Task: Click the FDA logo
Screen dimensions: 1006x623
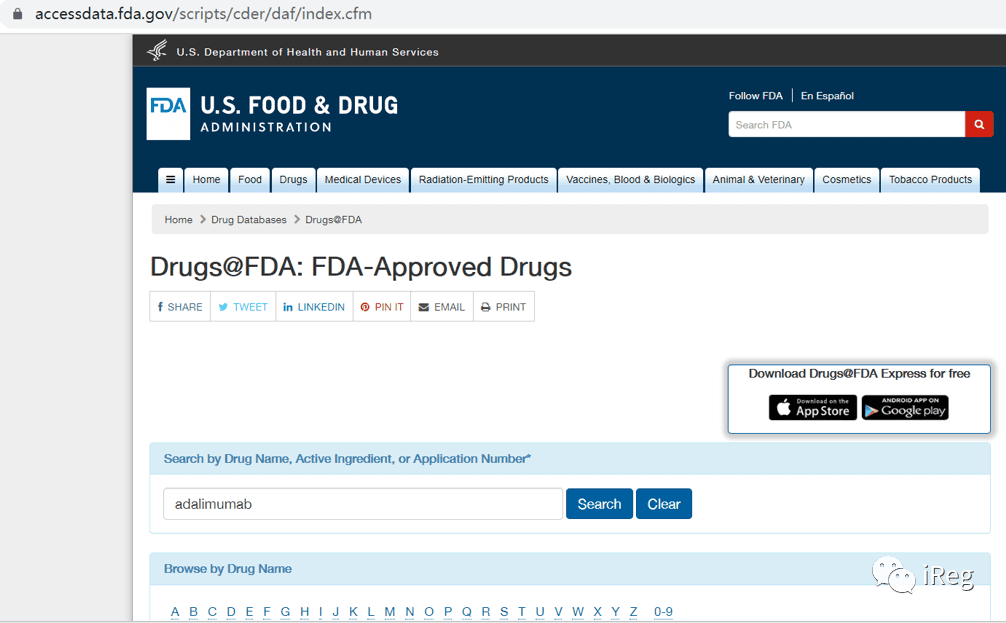Action: click(x=168, y=114)
